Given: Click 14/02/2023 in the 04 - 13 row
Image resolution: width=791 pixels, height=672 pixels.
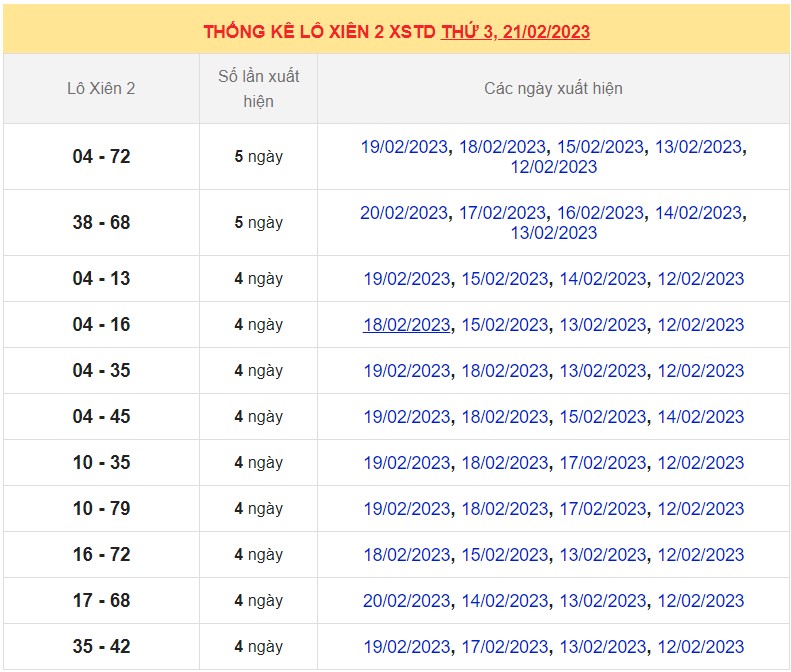Looking at the screenshot, I should coord(603,279).
